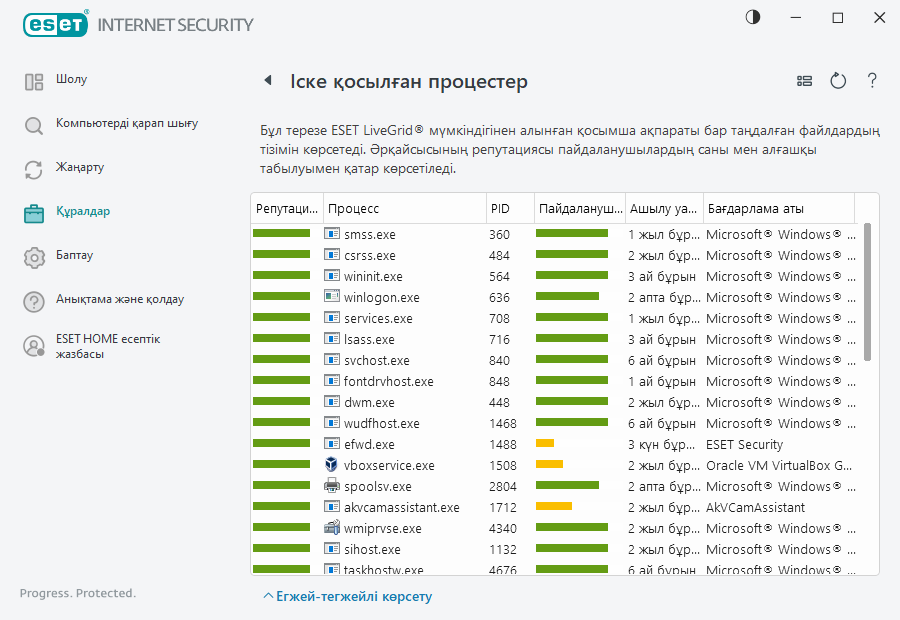This screenshot has height=620, width=900.
Task: Click the akvcamassistant.exe yellow users bar
Action: point(554,507)
